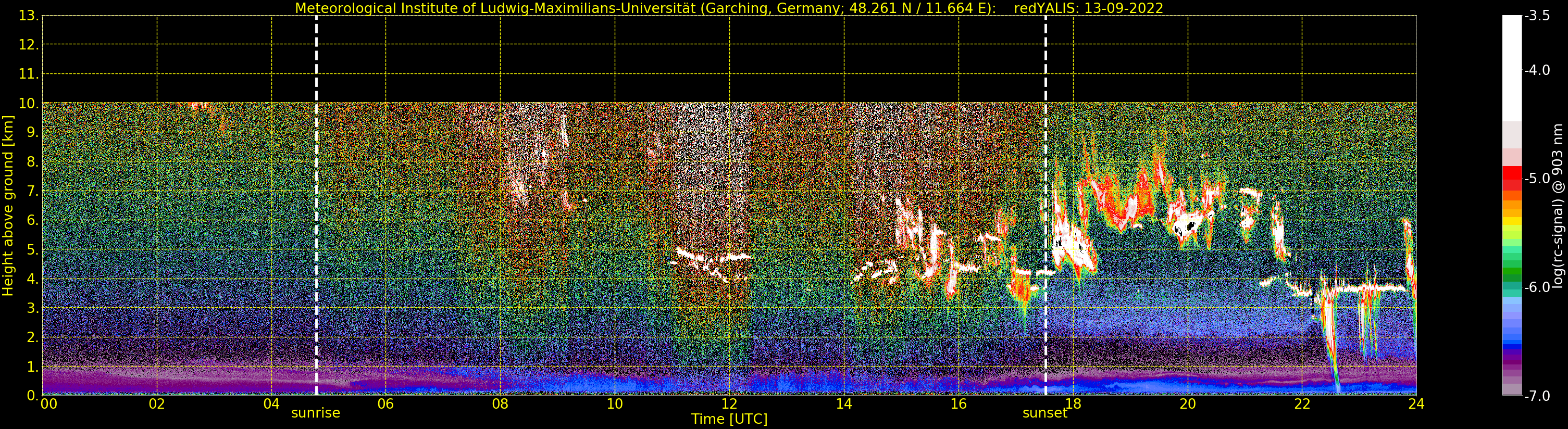Click the height-axis tick label '9.'
Image resolution: width=1568 pixels, height=429 pixels.
coord(32,133)
